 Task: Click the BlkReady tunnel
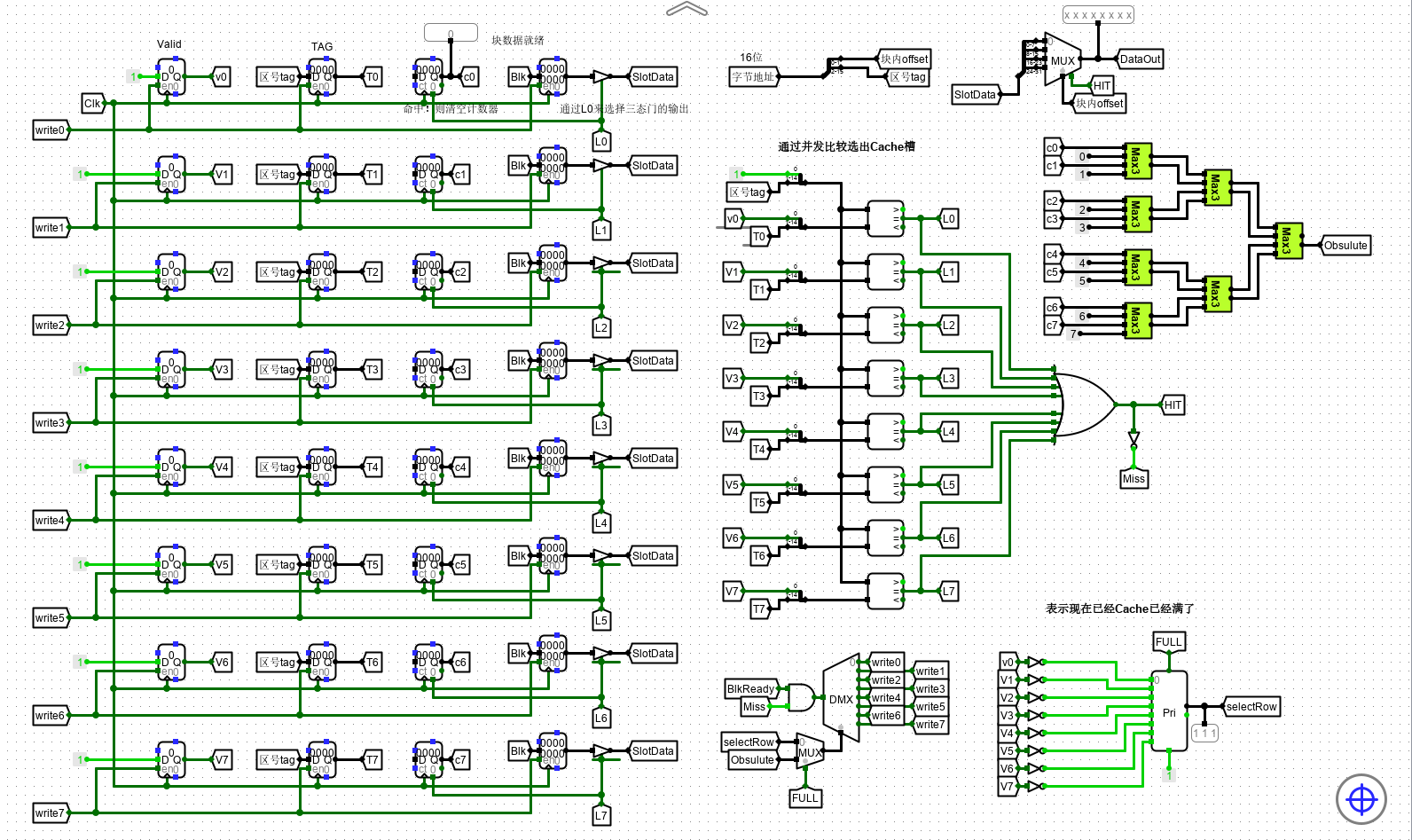point(752,689)
